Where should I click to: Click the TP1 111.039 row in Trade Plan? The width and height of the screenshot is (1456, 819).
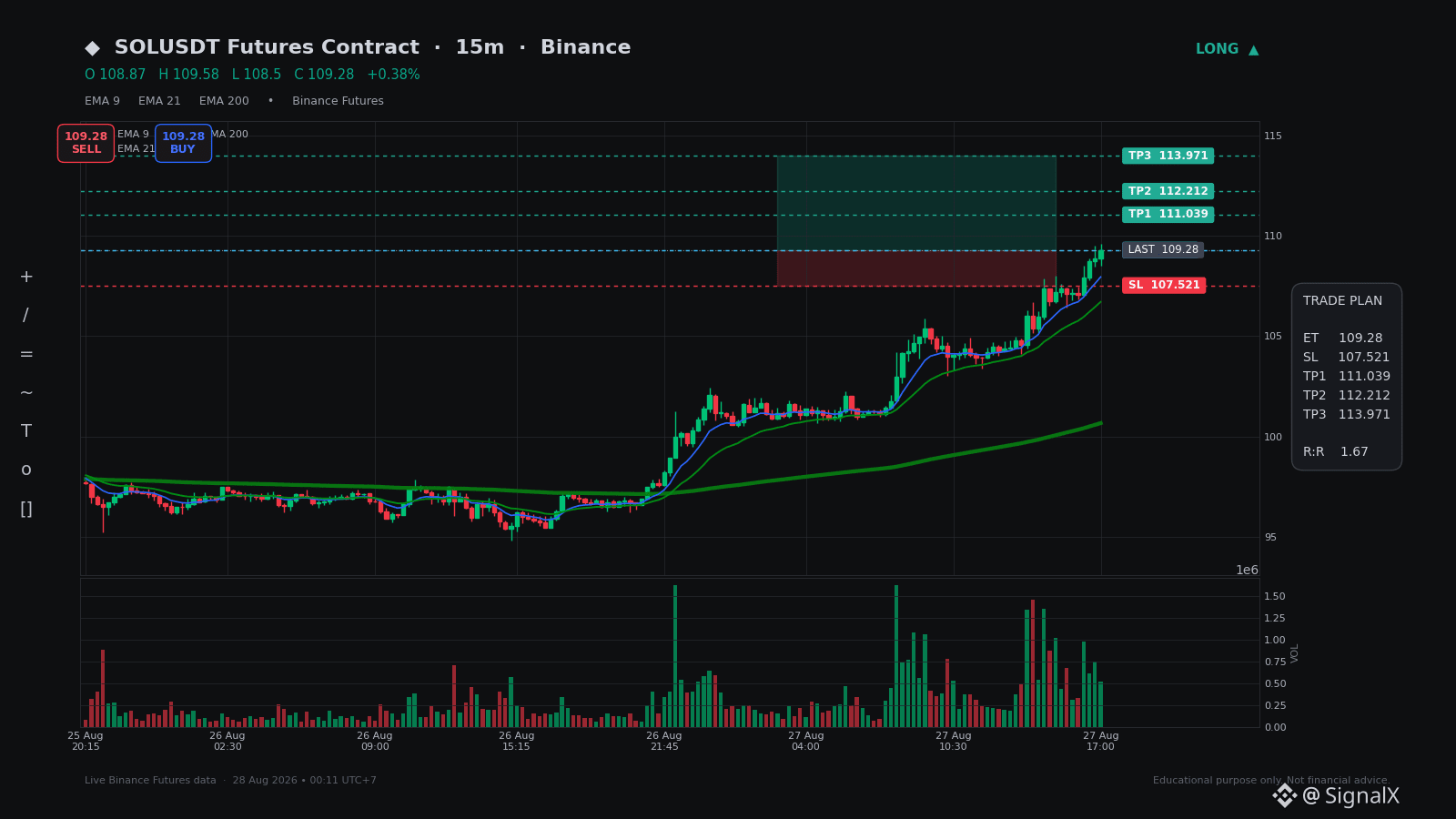point(1347,377)
